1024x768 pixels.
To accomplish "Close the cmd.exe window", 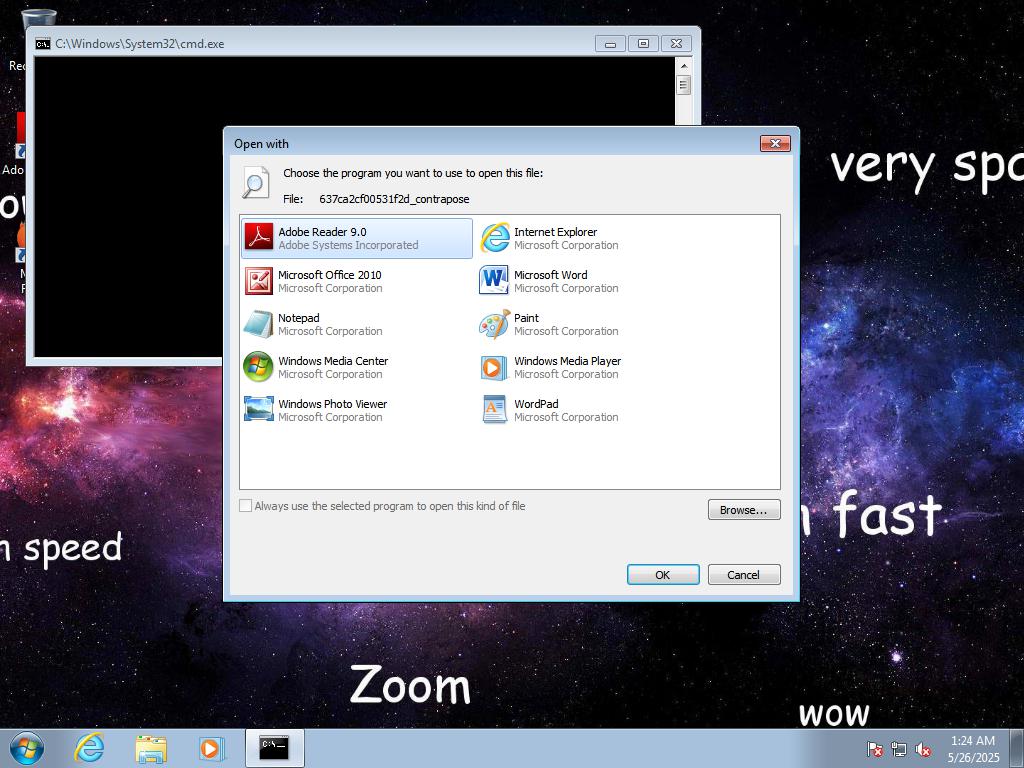I will (x=677, y=44).
